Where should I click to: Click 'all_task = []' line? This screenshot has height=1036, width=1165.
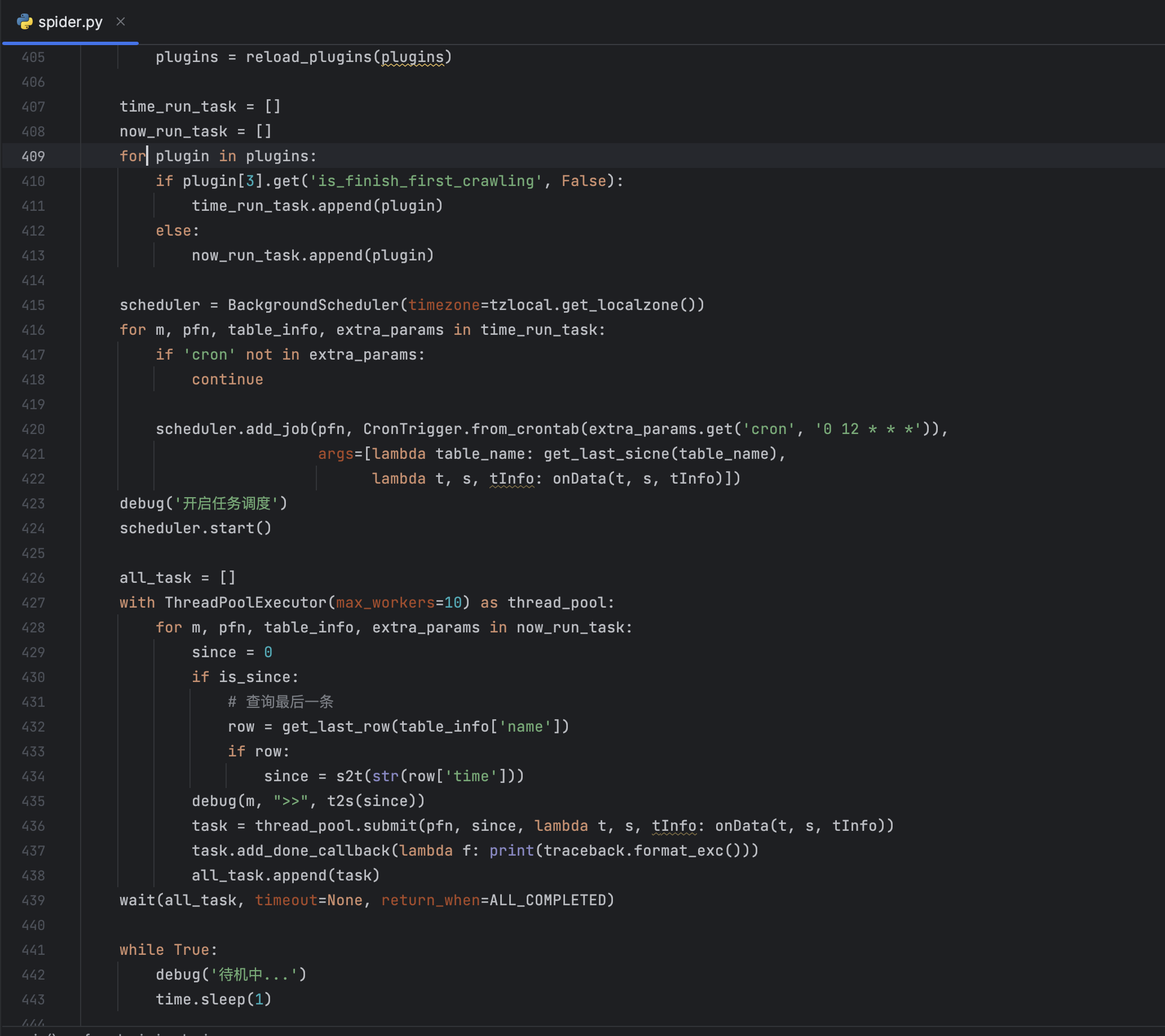(x=177, y=578)
